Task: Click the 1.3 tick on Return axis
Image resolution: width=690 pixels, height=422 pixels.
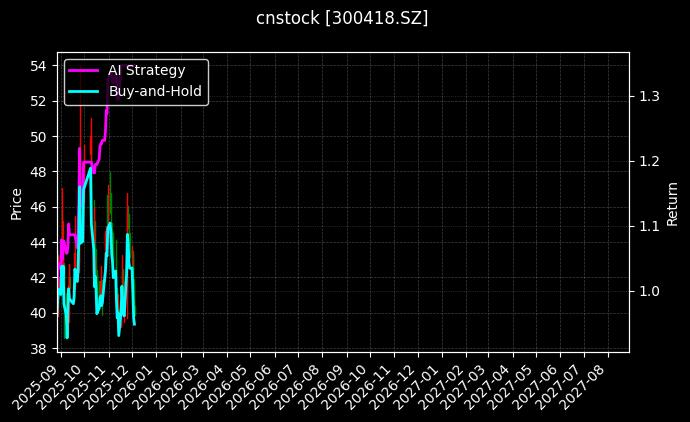Action: tap(649, 96)
